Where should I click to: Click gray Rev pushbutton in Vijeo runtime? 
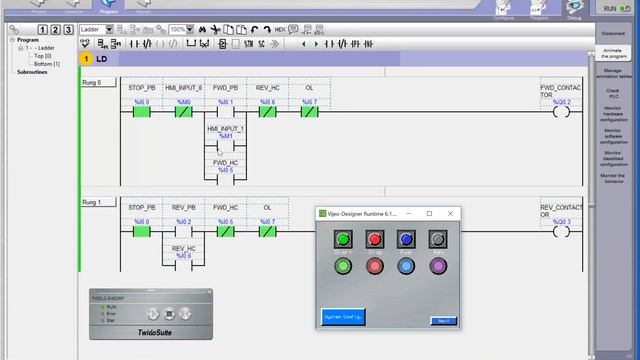(x=438, y=240)
